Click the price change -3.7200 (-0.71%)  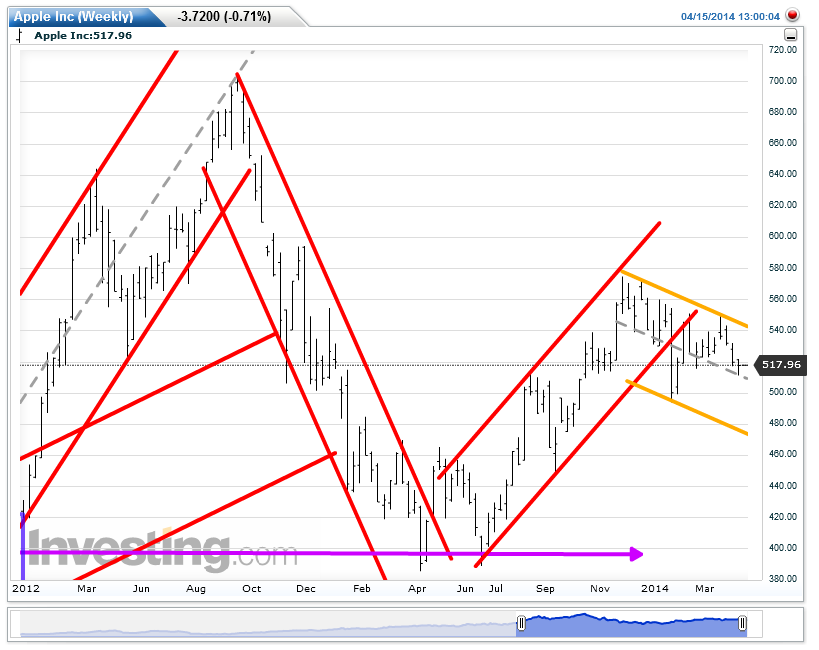[224, 17]
